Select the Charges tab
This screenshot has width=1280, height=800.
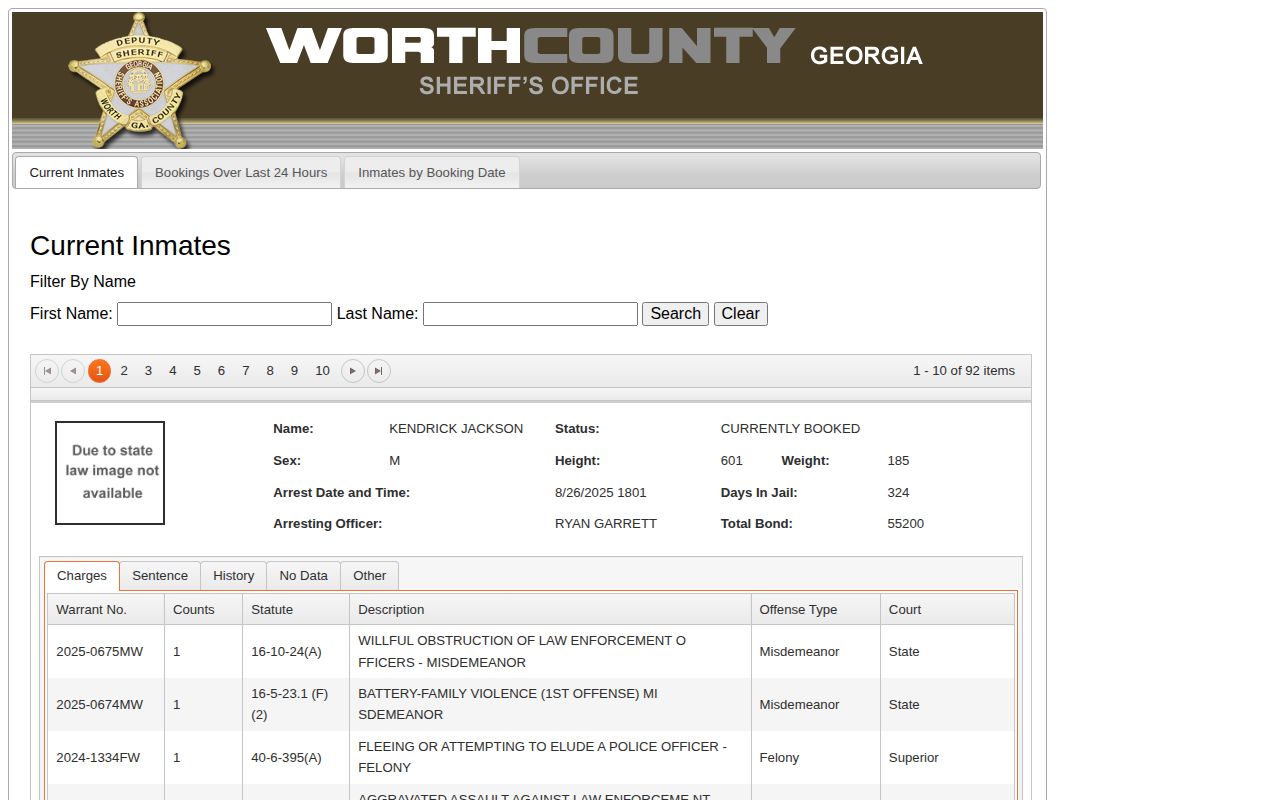82,576
